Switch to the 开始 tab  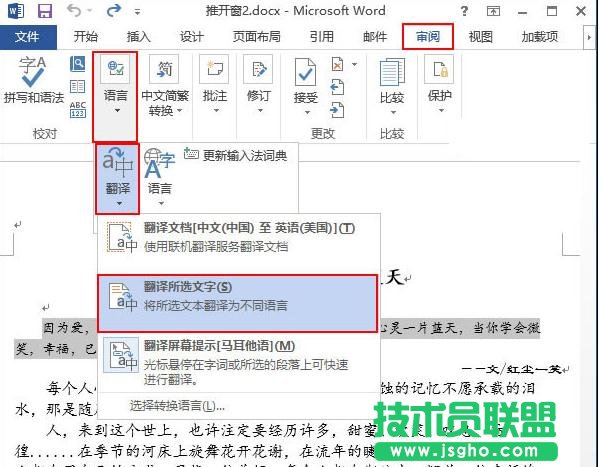(85, 37)
